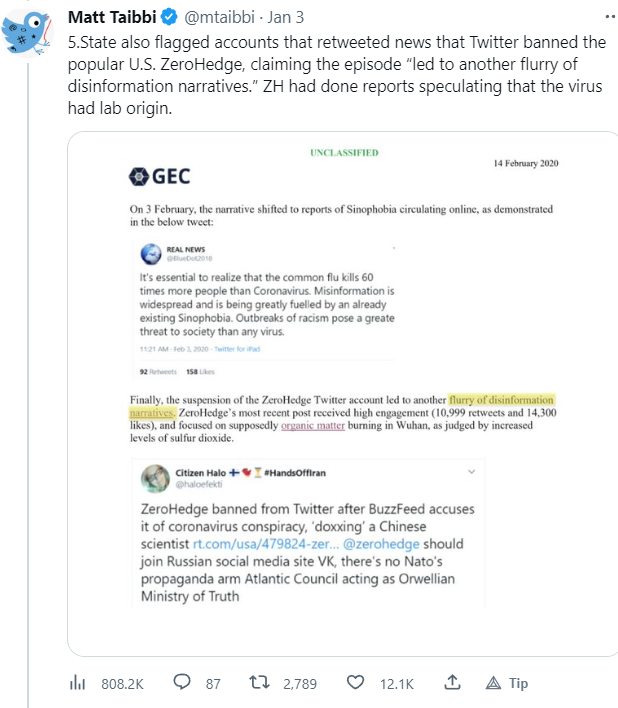Expand chevron menu on Citizen Halo tweet
Image resolution: width=618 pixels, height=708 pixels.
pyautogui.click(x=470, y=469)
